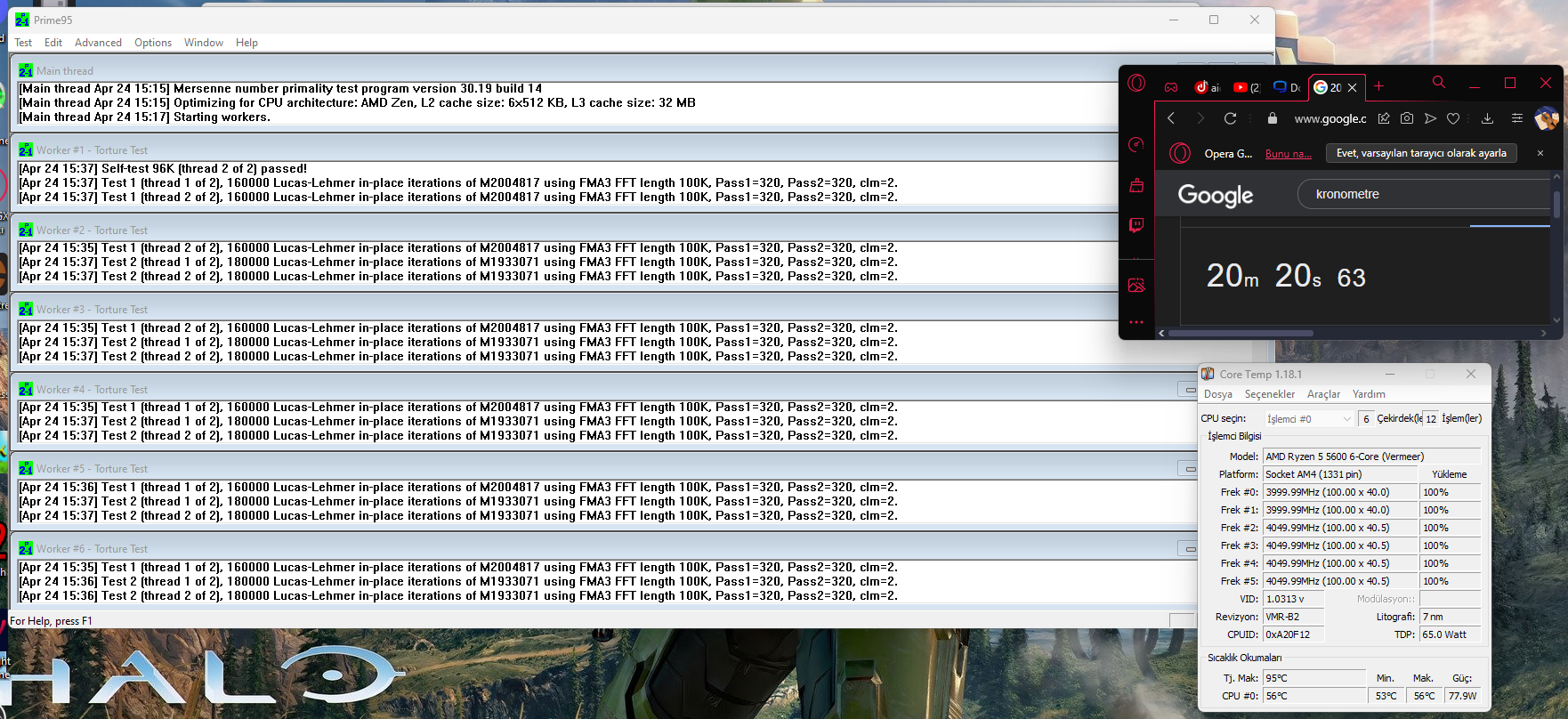Go forward in Opera browser
The width and height of the screenshot is (1568, 719).
click(1200, 118)
